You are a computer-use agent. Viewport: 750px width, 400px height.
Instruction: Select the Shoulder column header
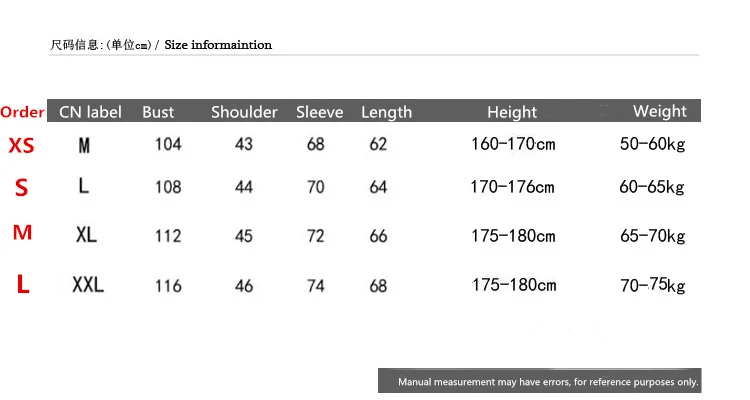[x=244, y=112]
